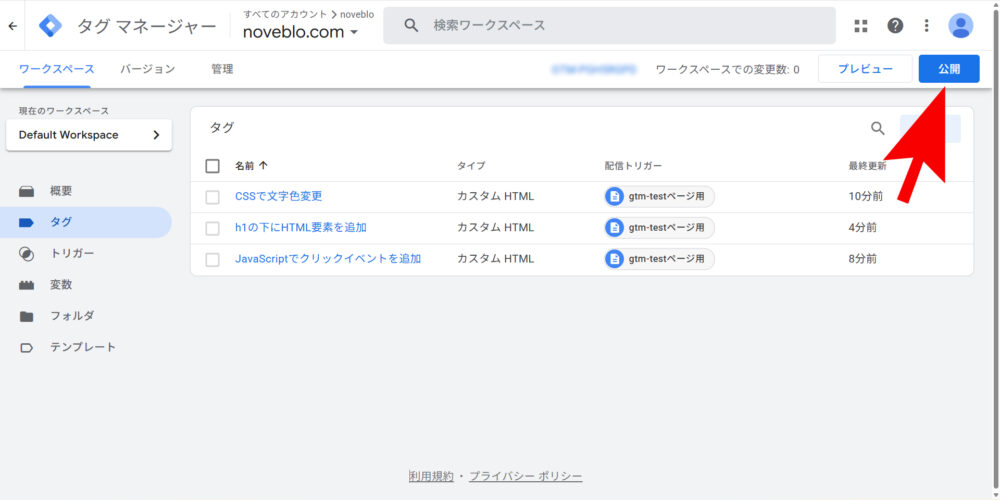Click the search icon in tag list
This screenshot has height=500, width=1000.
click(x=878, y=128)
